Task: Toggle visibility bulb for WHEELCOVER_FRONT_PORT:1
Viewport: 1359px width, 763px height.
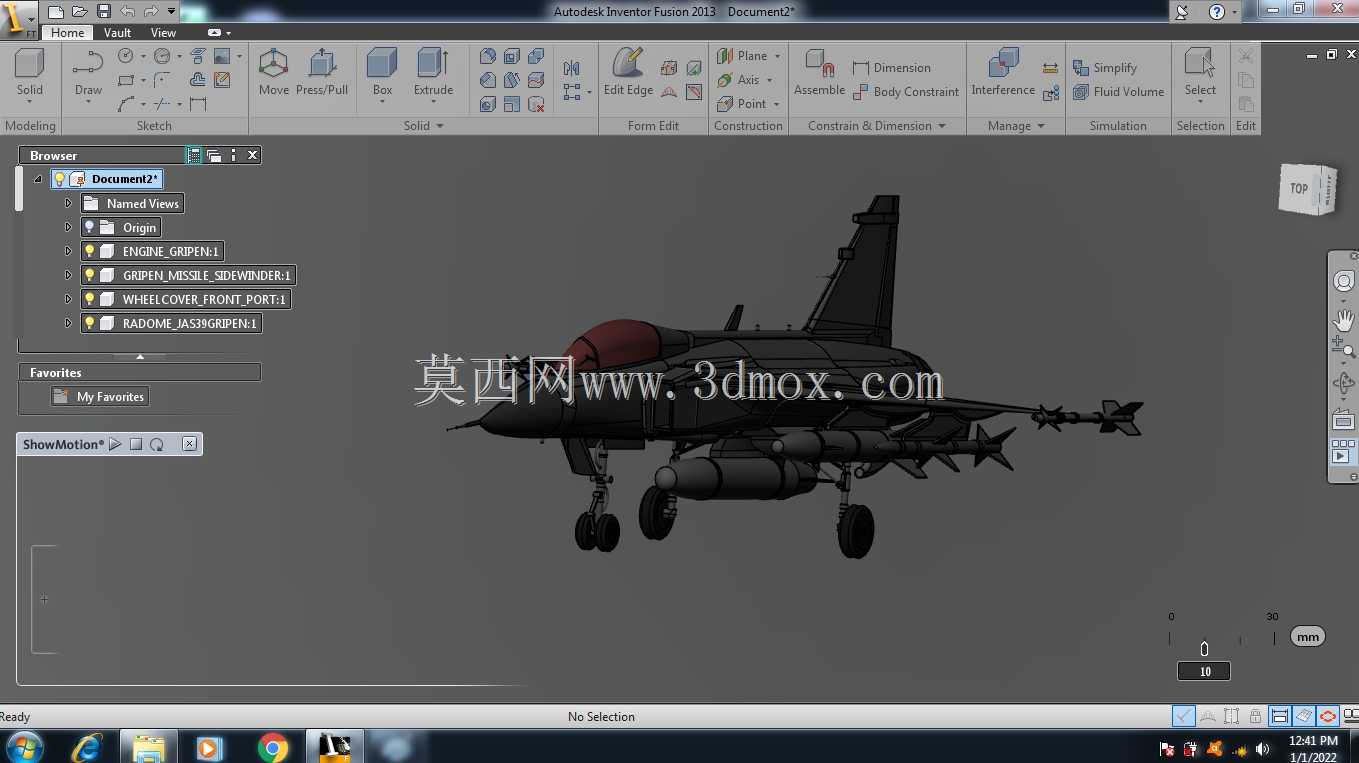Action: coord(89,299)
